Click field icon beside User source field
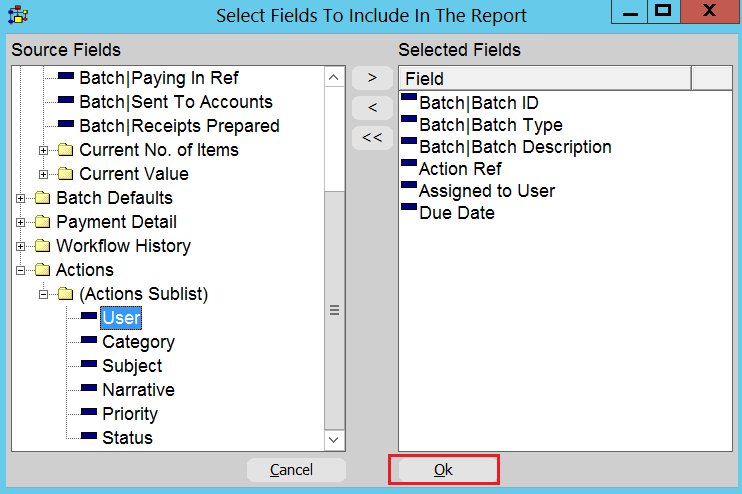This screenshot has height=494, width=742. [x=89, y=315]
